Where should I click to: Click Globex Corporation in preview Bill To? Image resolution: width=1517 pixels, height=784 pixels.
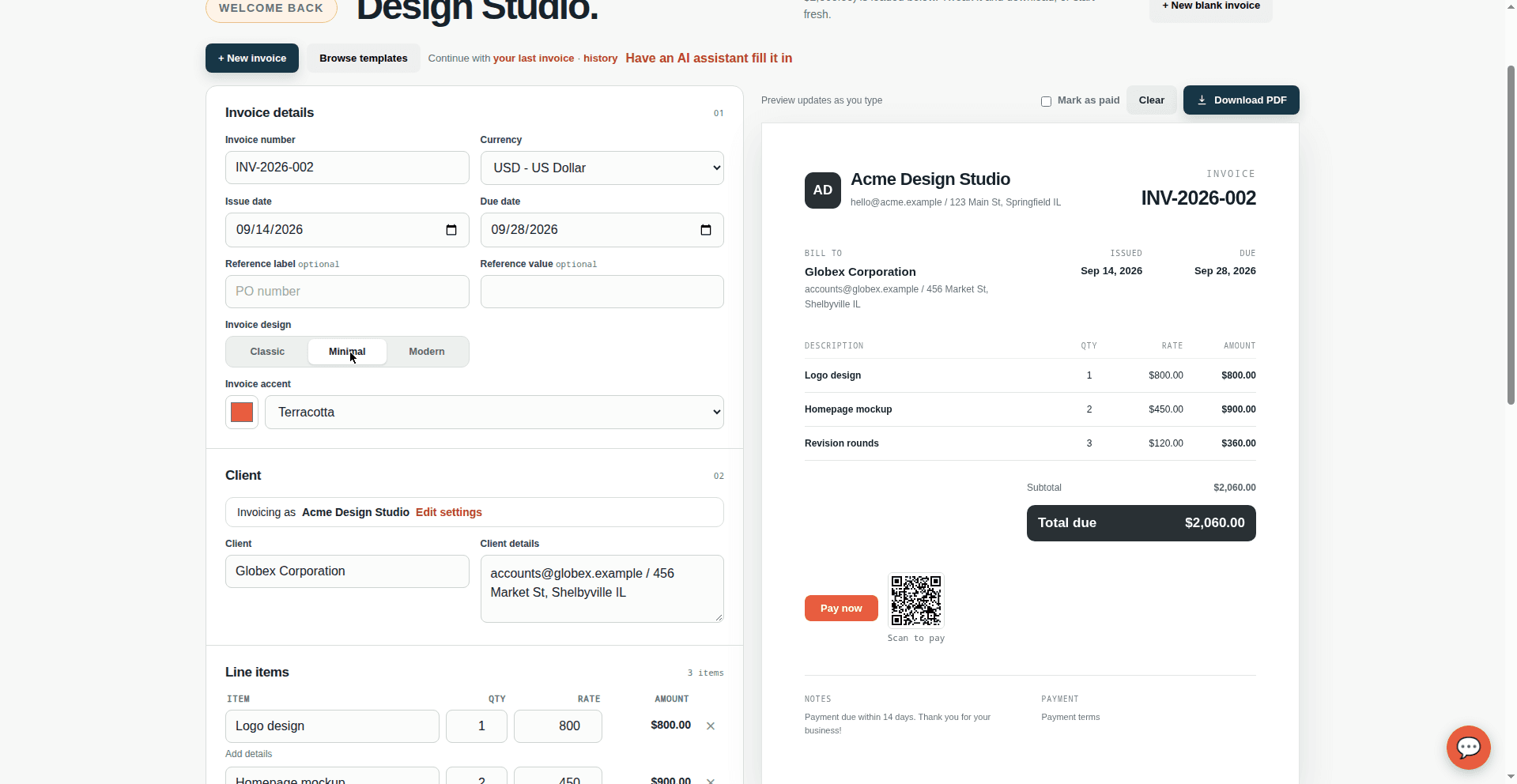[x=860, y=272]
